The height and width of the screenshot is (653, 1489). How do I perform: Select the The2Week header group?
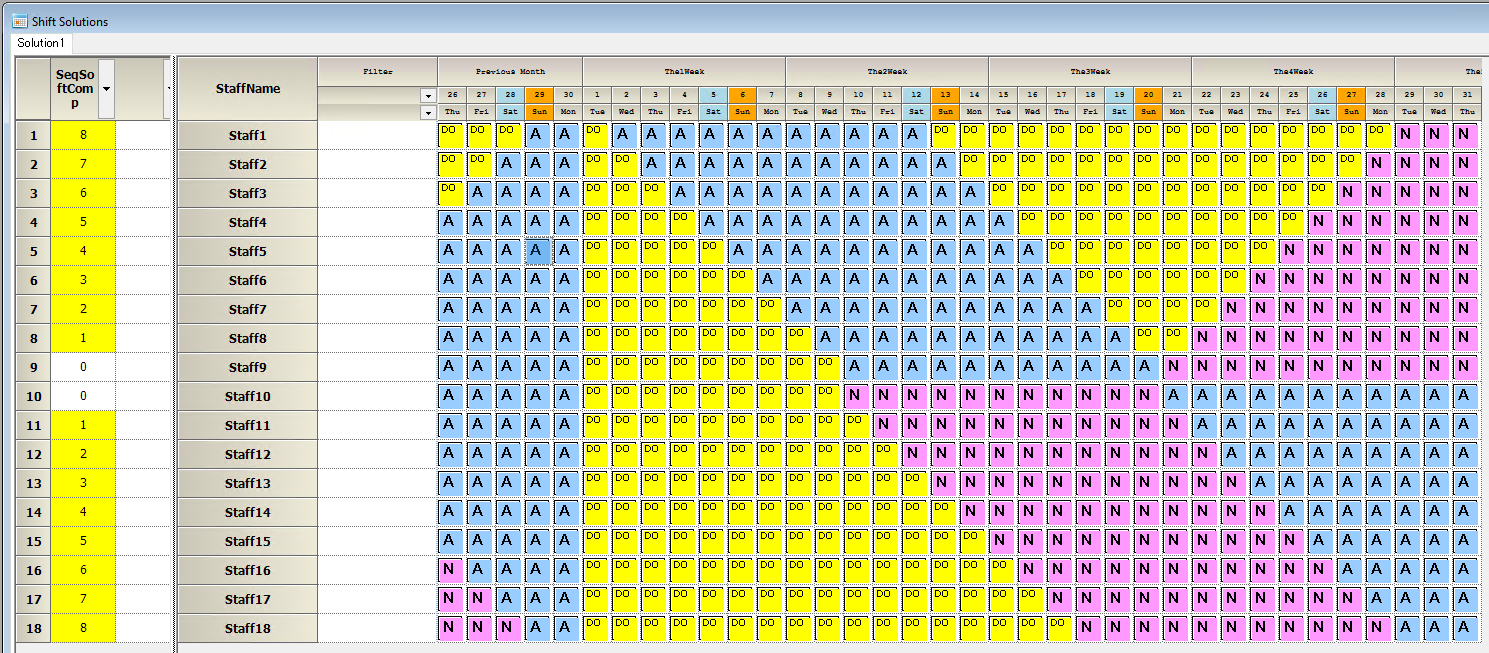pyautogui.click(x=886, y=72)
